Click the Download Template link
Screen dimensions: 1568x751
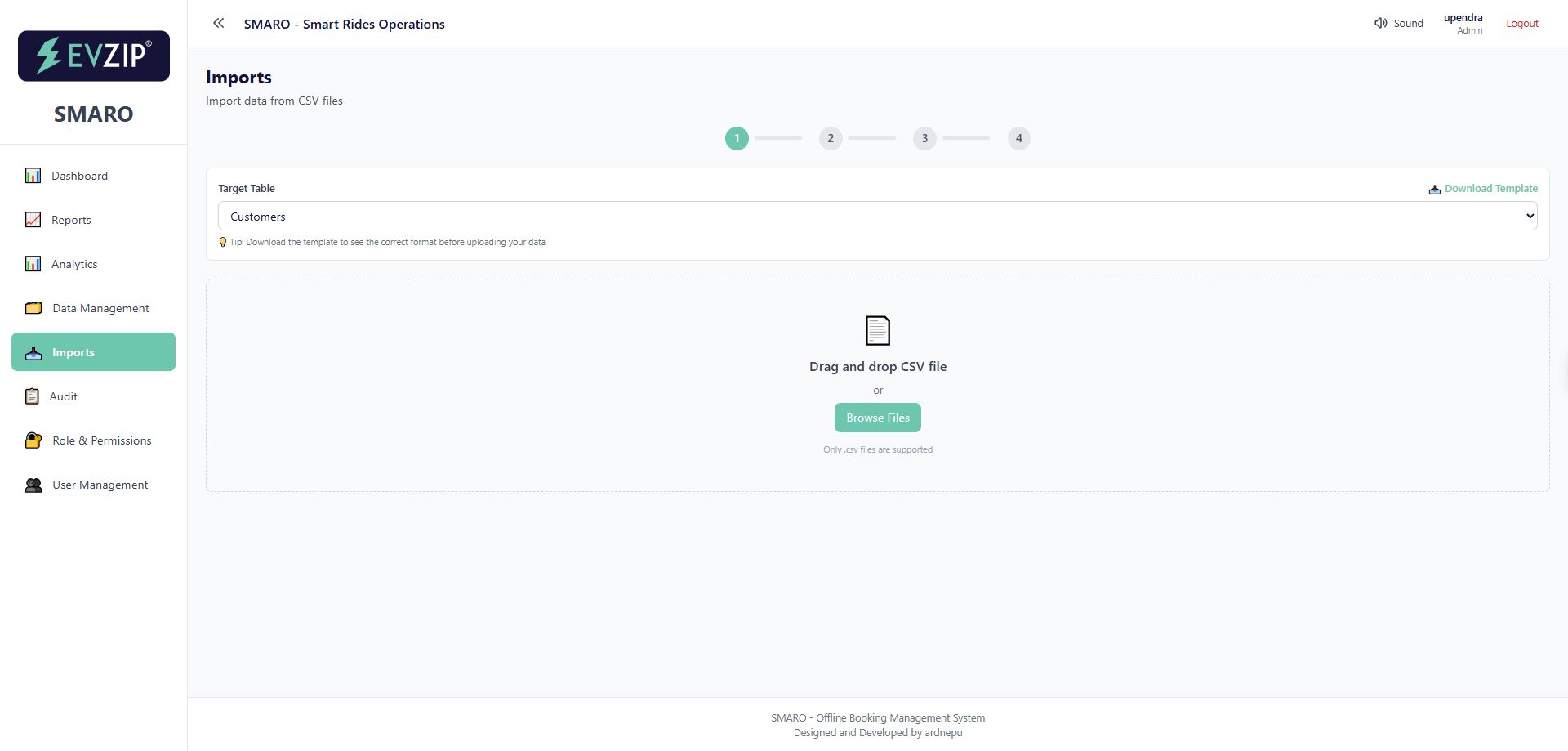pyautogui.click(x=1491, y=188)
